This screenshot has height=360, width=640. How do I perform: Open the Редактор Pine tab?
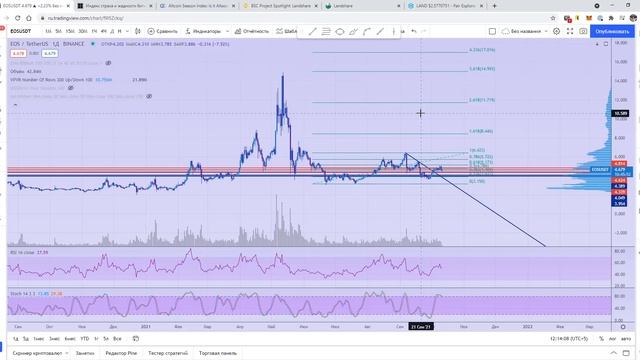[x=121, y=353]
